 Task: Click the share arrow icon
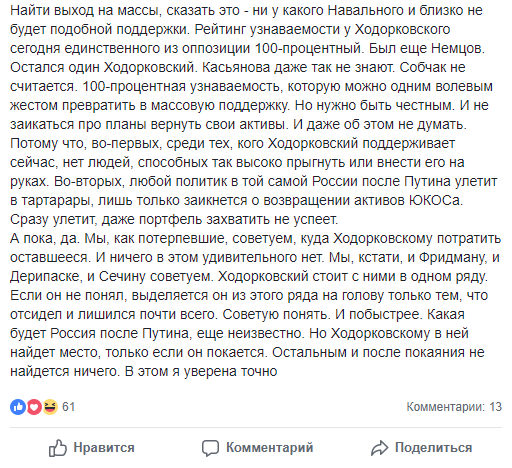[379, 448]
